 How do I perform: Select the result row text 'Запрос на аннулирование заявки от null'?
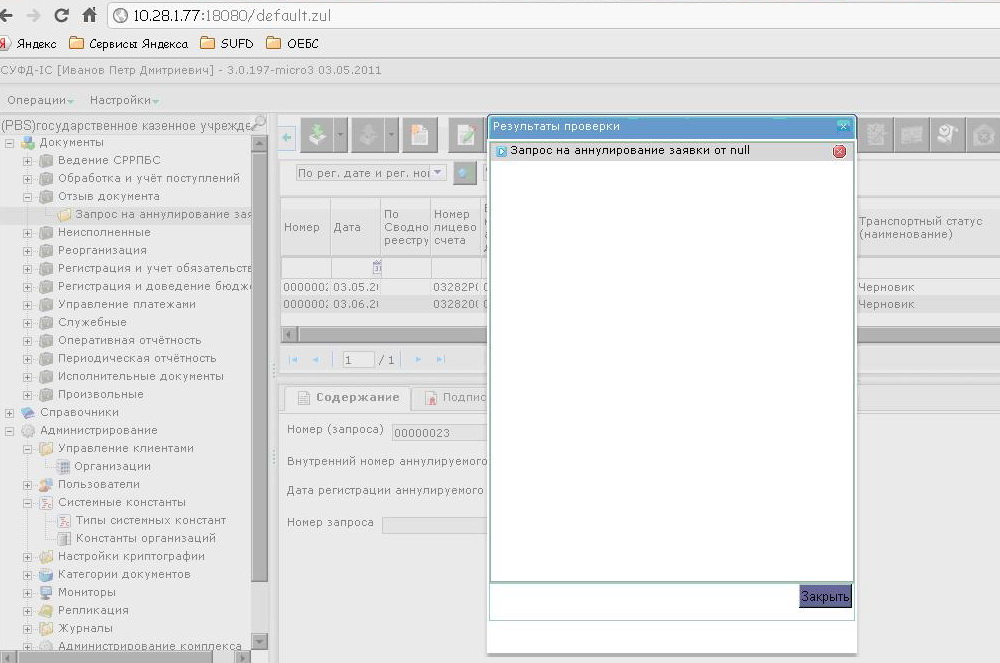coord(629,150)
